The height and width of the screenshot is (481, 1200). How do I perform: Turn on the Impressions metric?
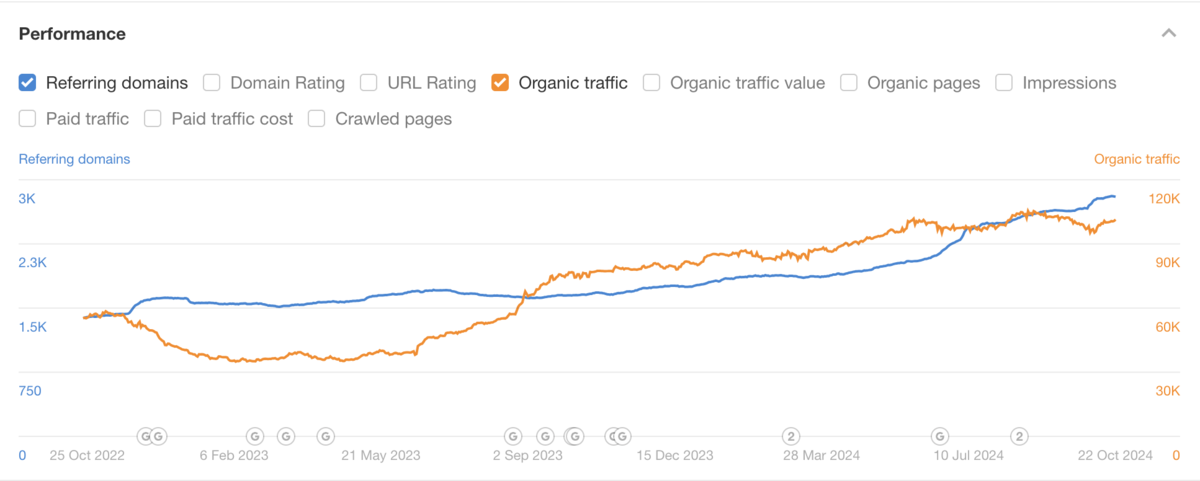[x=1004, y=83]
